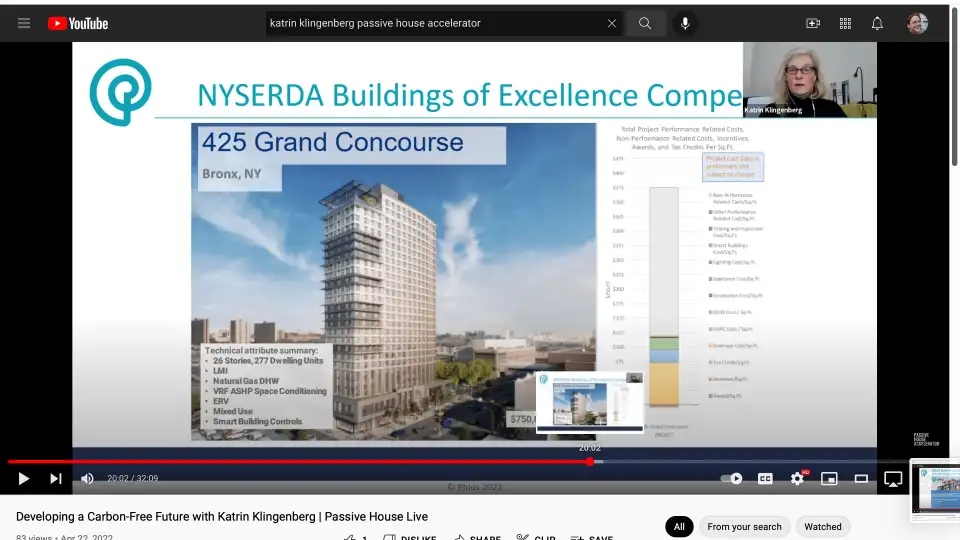Open the Create video camera icon
The image size is (960, 540).
coord(813,23)
